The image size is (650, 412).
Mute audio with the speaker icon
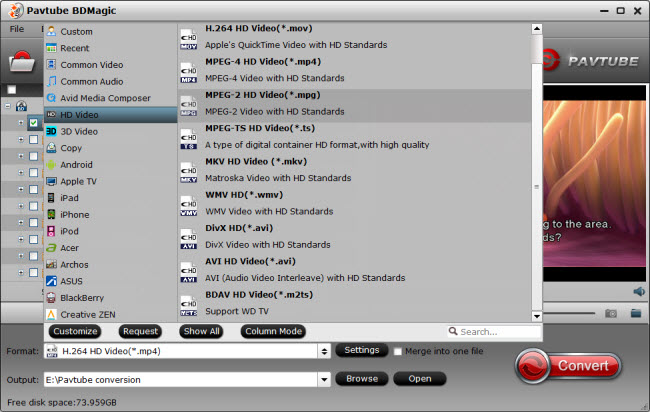[x=639, y=292]
